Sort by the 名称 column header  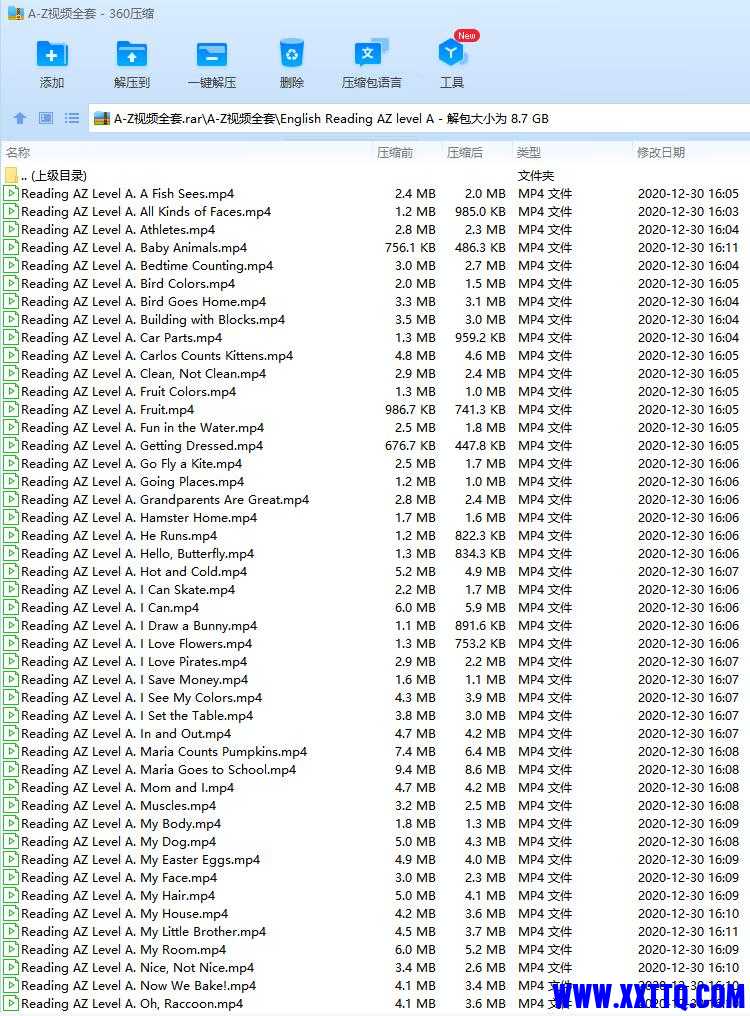pyautogui.click(x=18, y=152)
